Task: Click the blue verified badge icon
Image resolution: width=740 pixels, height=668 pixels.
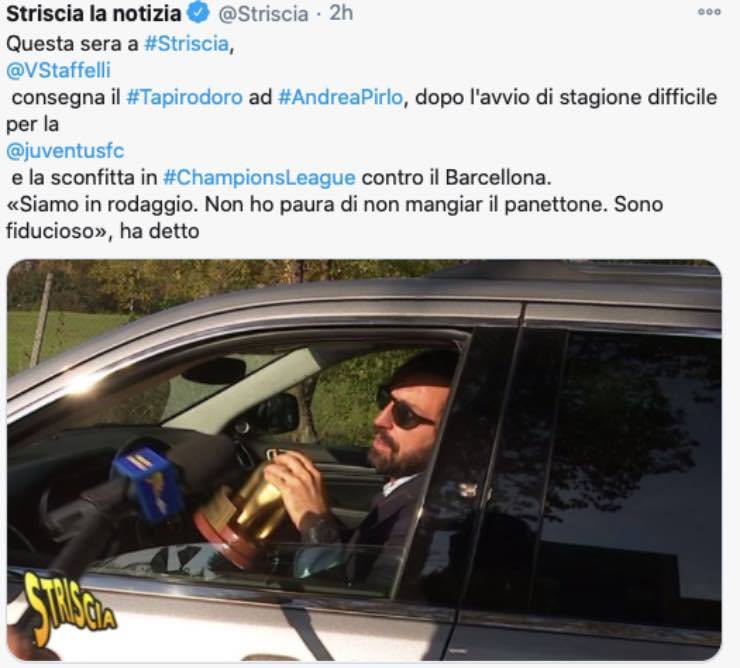Action: tap(199, 13)
